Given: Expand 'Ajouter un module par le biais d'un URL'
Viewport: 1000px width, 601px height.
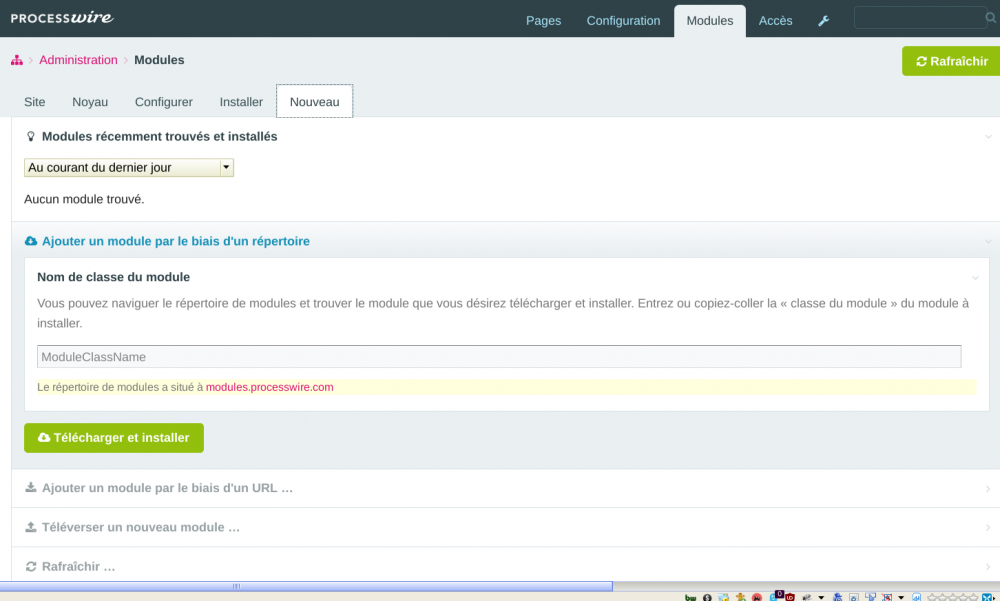Looking at the screenshot, I should click(167, 488).
